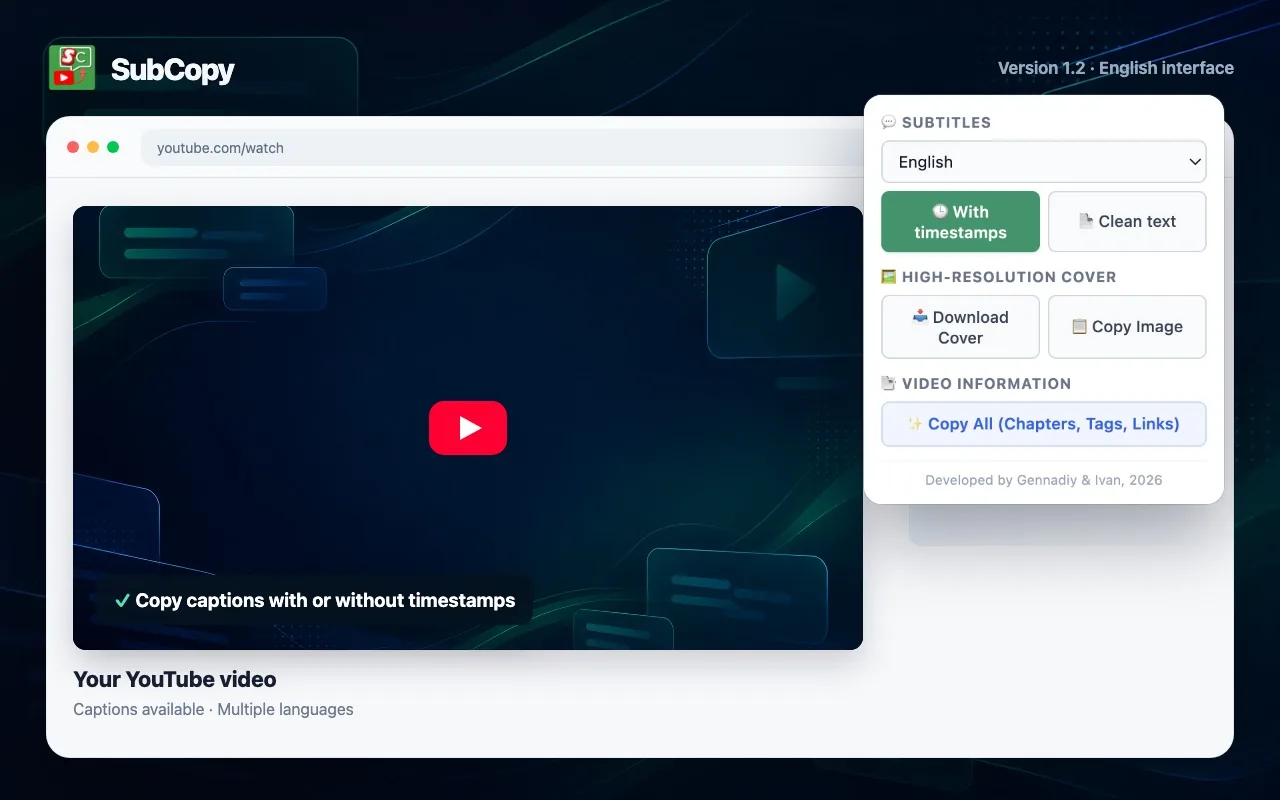
Task: Copy subtitles With timestamps
Action: 960,222
